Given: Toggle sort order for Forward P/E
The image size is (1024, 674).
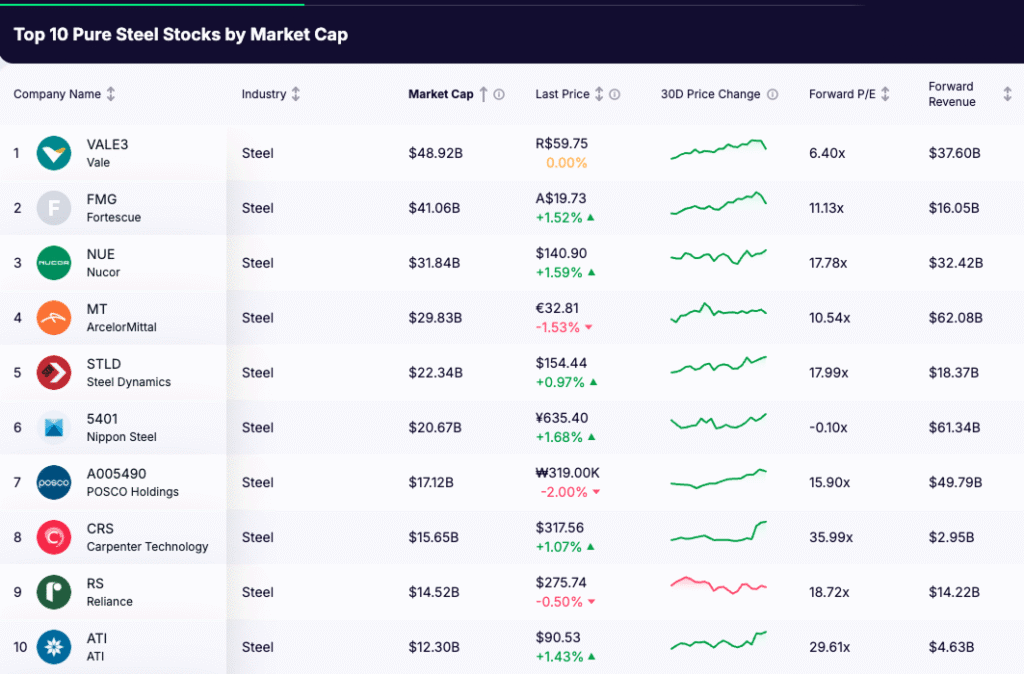Looking at the screenshot, I should 884,93.
